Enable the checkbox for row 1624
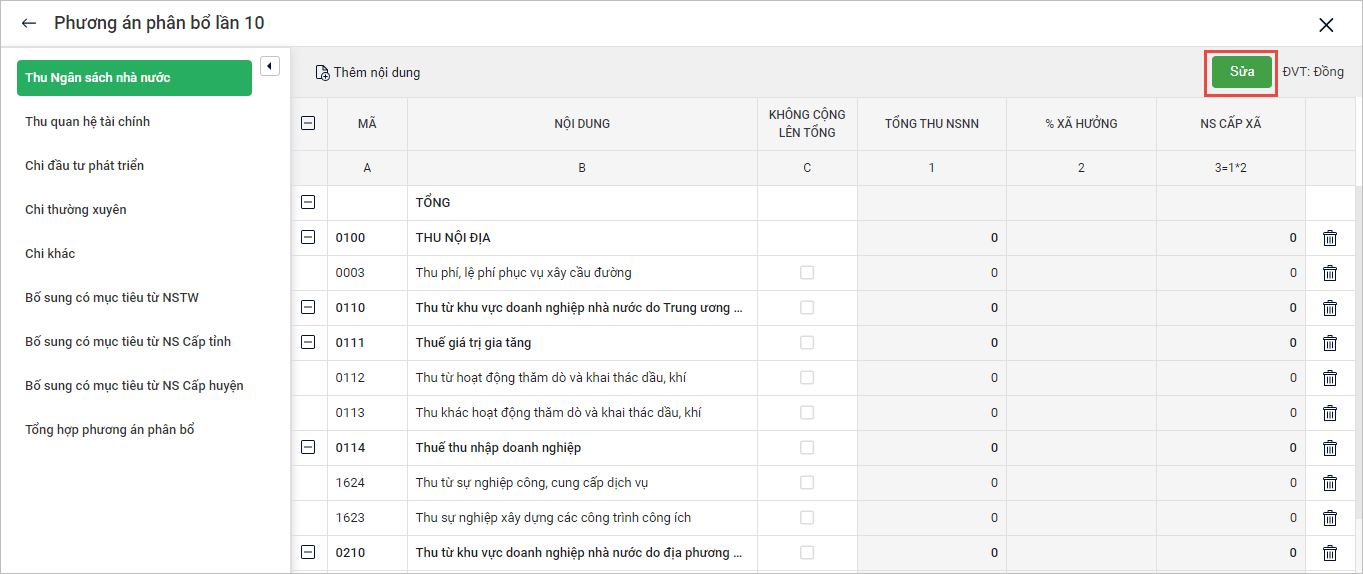This screenshot has width=1363, height=574. [x=807, y=483]
